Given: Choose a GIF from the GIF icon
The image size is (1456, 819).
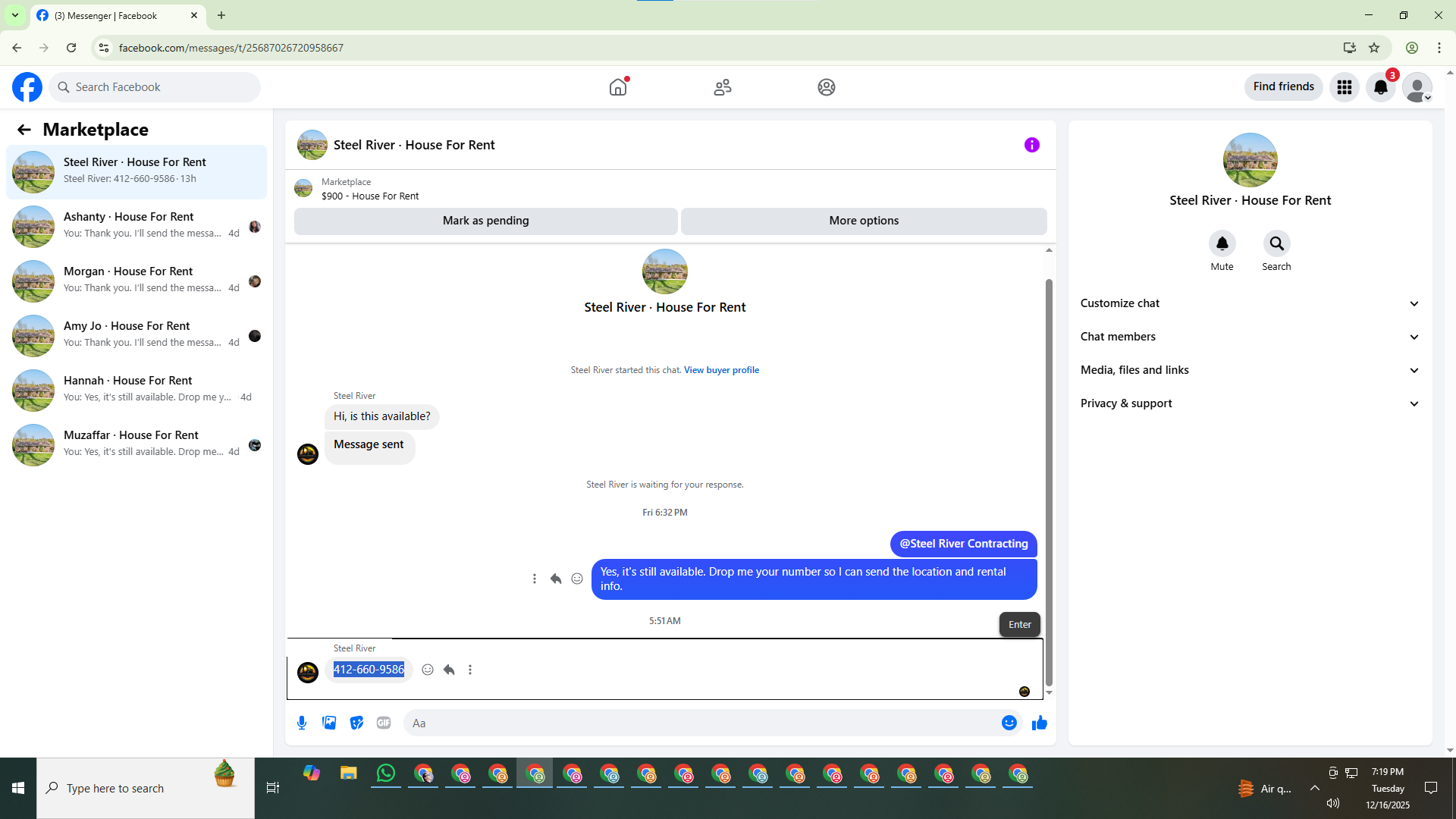Looking at the screenshot, I should tap(384, 723).
